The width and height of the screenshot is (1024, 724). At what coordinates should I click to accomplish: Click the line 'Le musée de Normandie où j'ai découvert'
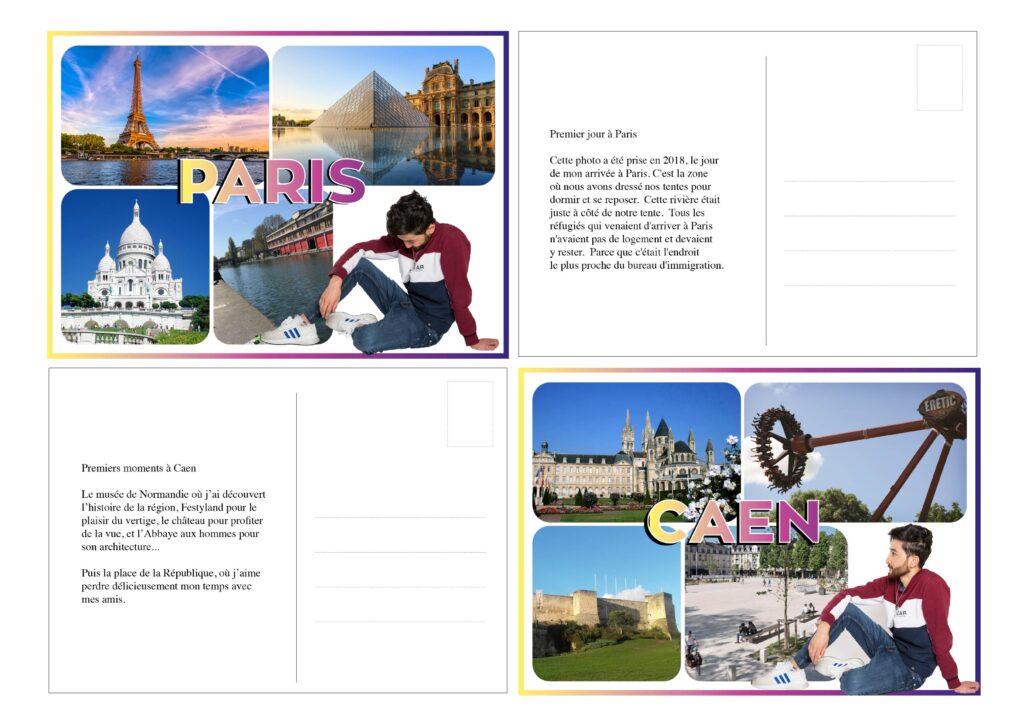point(173,494)
